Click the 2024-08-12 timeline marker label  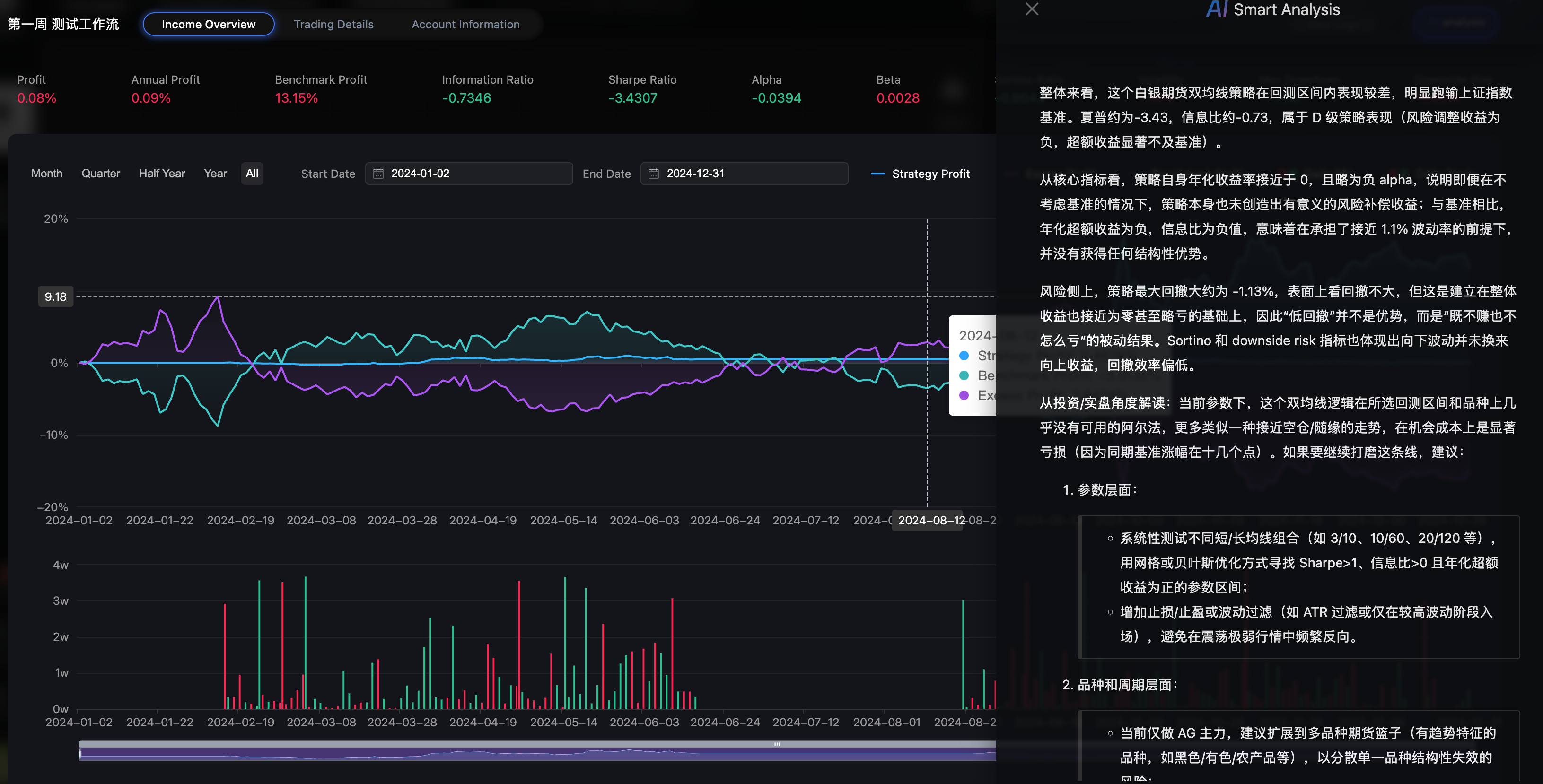[x=928, y=521]
